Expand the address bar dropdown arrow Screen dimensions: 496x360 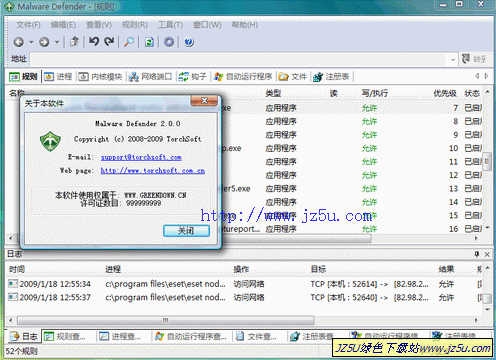tap(453, 60)
